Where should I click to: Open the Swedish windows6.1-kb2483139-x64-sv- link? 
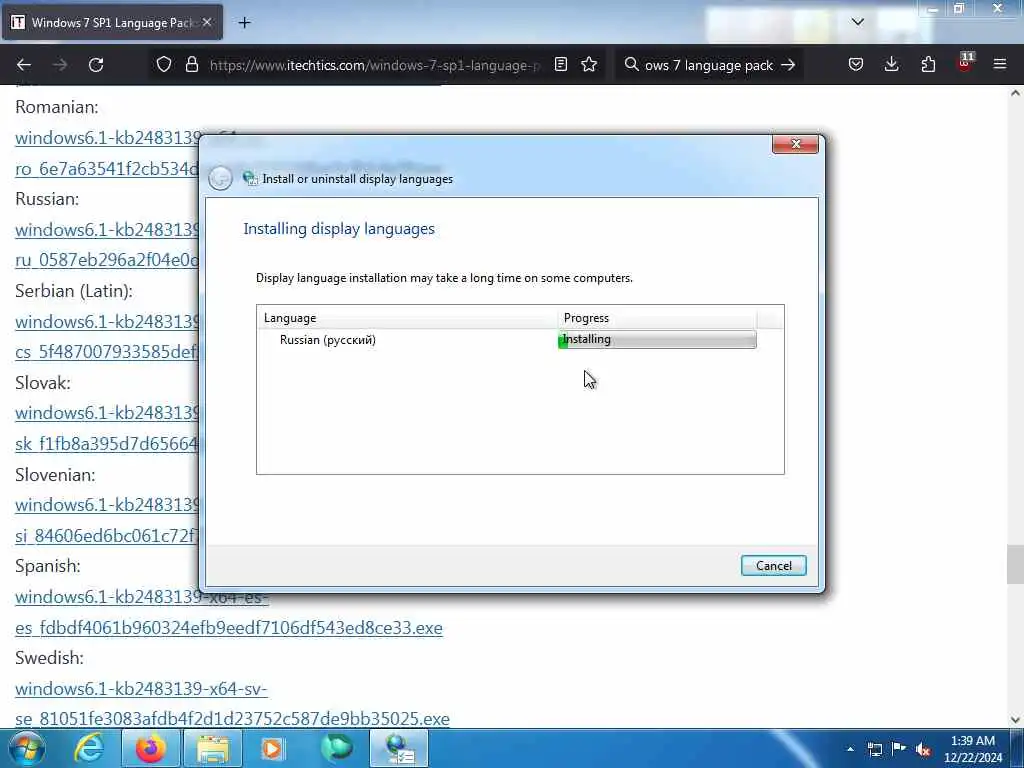(x=141, y=688)
